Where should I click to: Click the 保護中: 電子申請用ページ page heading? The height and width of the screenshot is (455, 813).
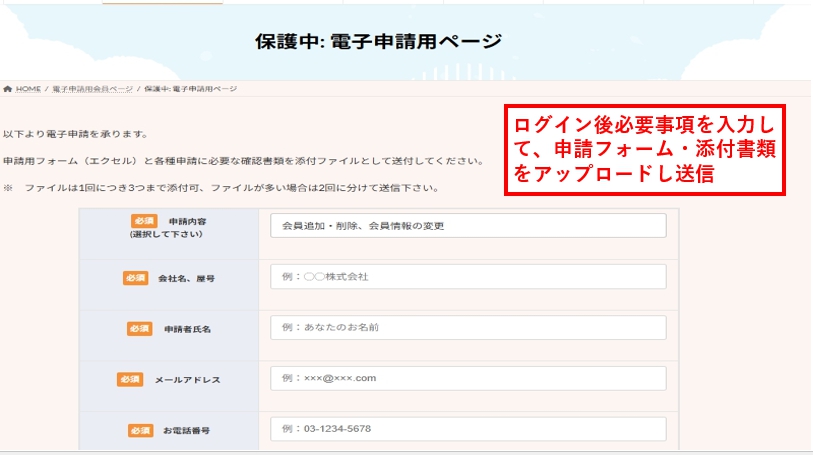(x=378, y=41)
